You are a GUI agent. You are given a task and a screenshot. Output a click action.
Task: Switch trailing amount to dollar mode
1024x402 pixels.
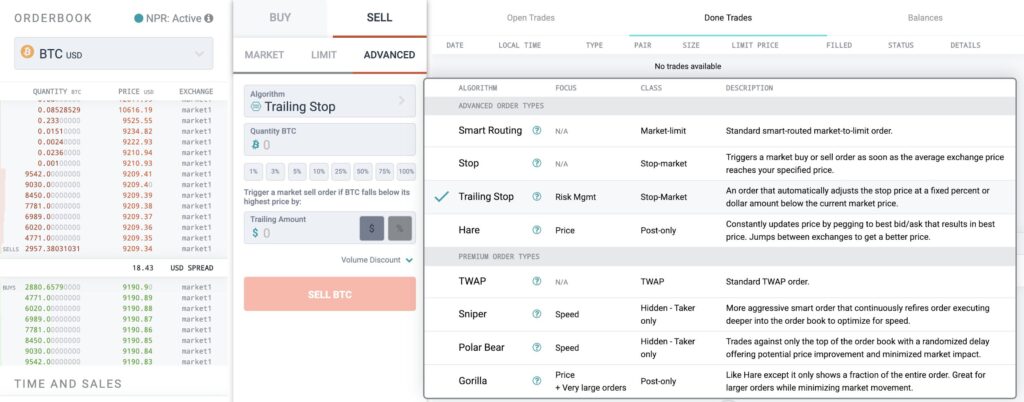click(372, 228)
